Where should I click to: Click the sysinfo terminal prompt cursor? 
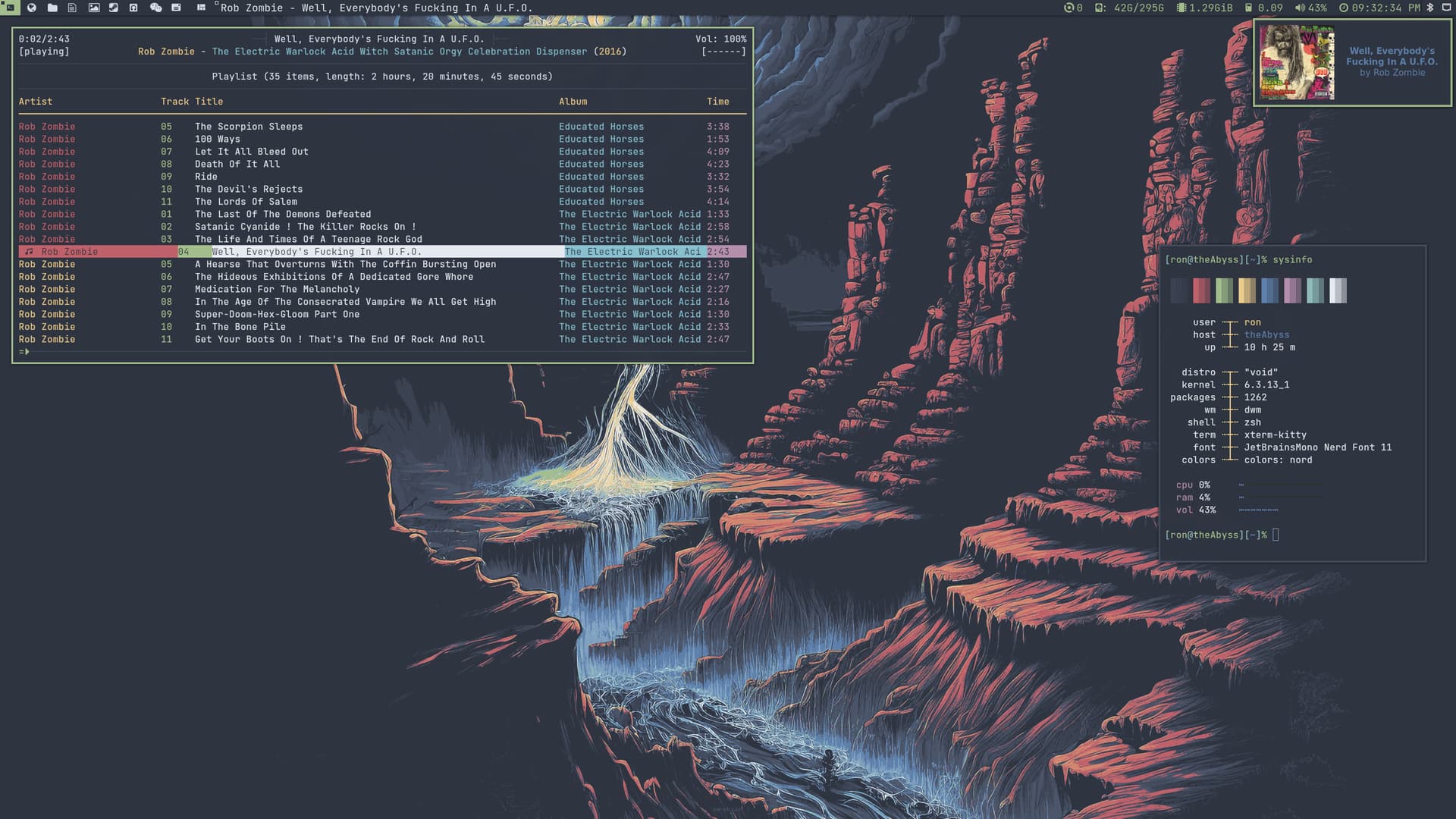coord(1276,535)
